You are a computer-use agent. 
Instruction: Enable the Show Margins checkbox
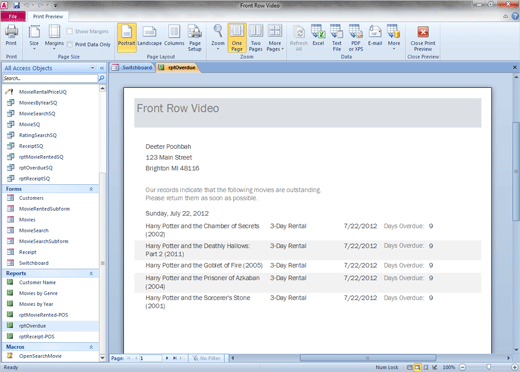click(x=69, y=31)
